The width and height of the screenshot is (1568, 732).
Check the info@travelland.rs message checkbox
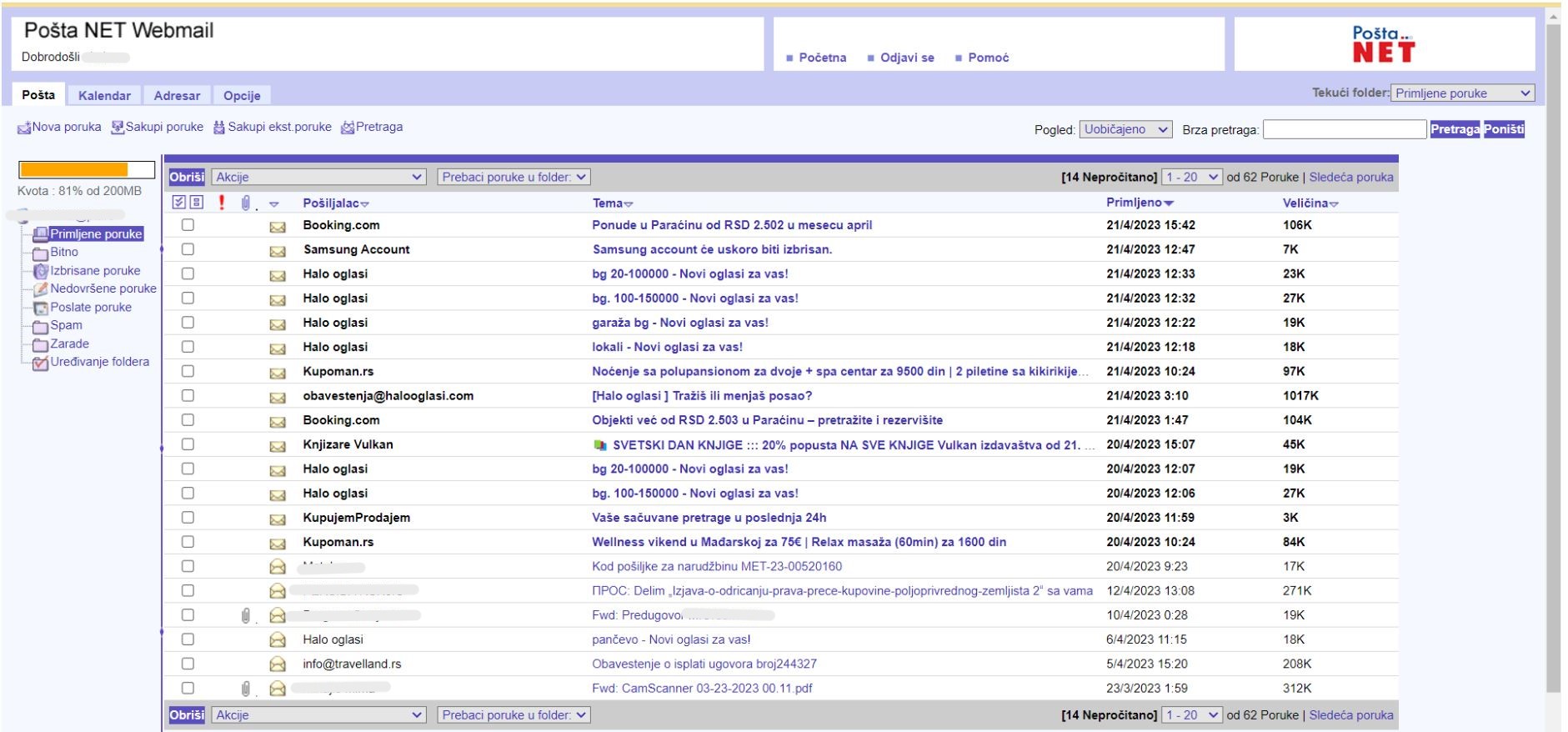point(188,664)
